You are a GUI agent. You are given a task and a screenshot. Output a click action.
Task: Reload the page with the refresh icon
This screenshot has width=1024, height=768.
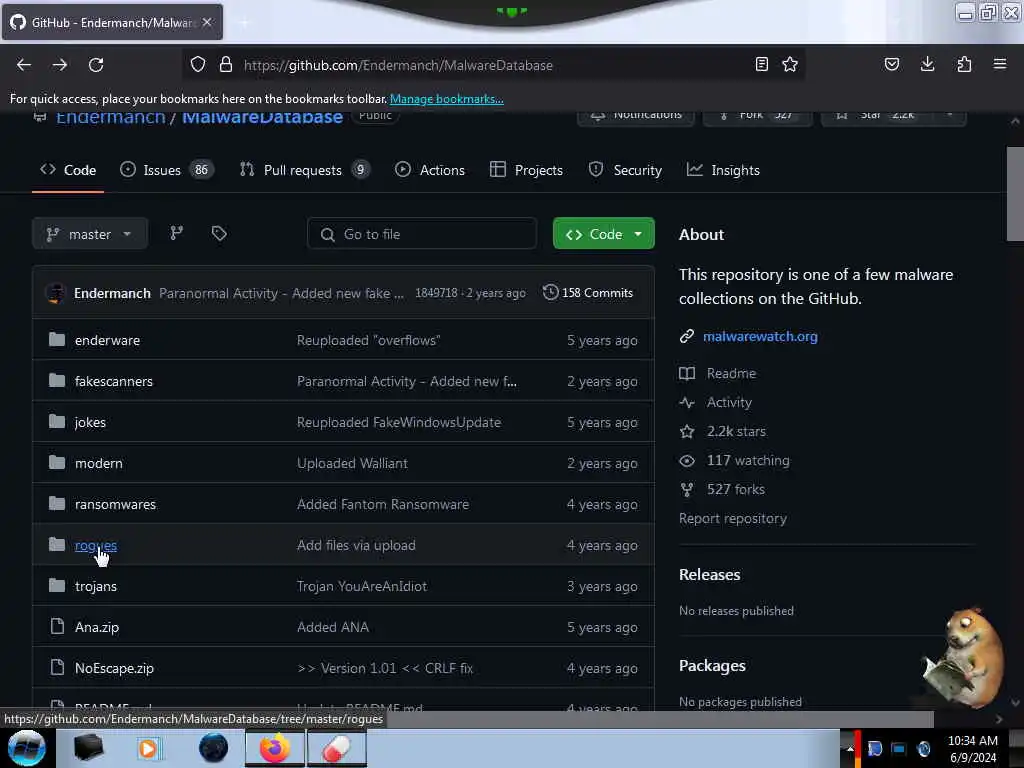96,65
